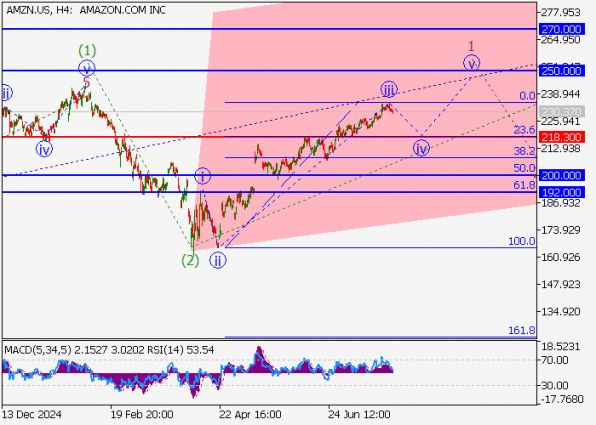Image resolution: width=596 pixels, height=425 pixels.
Task: Select the 134.920 price axis label
Action: click(x=561, y=311)
